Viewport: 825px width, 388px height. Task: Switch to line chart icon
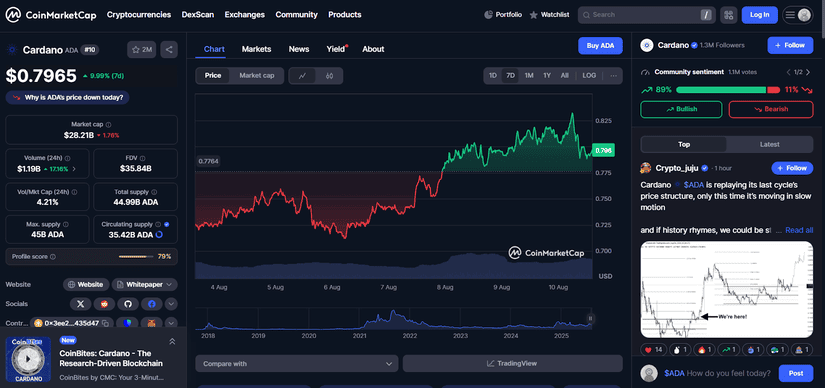click(303, 76)
